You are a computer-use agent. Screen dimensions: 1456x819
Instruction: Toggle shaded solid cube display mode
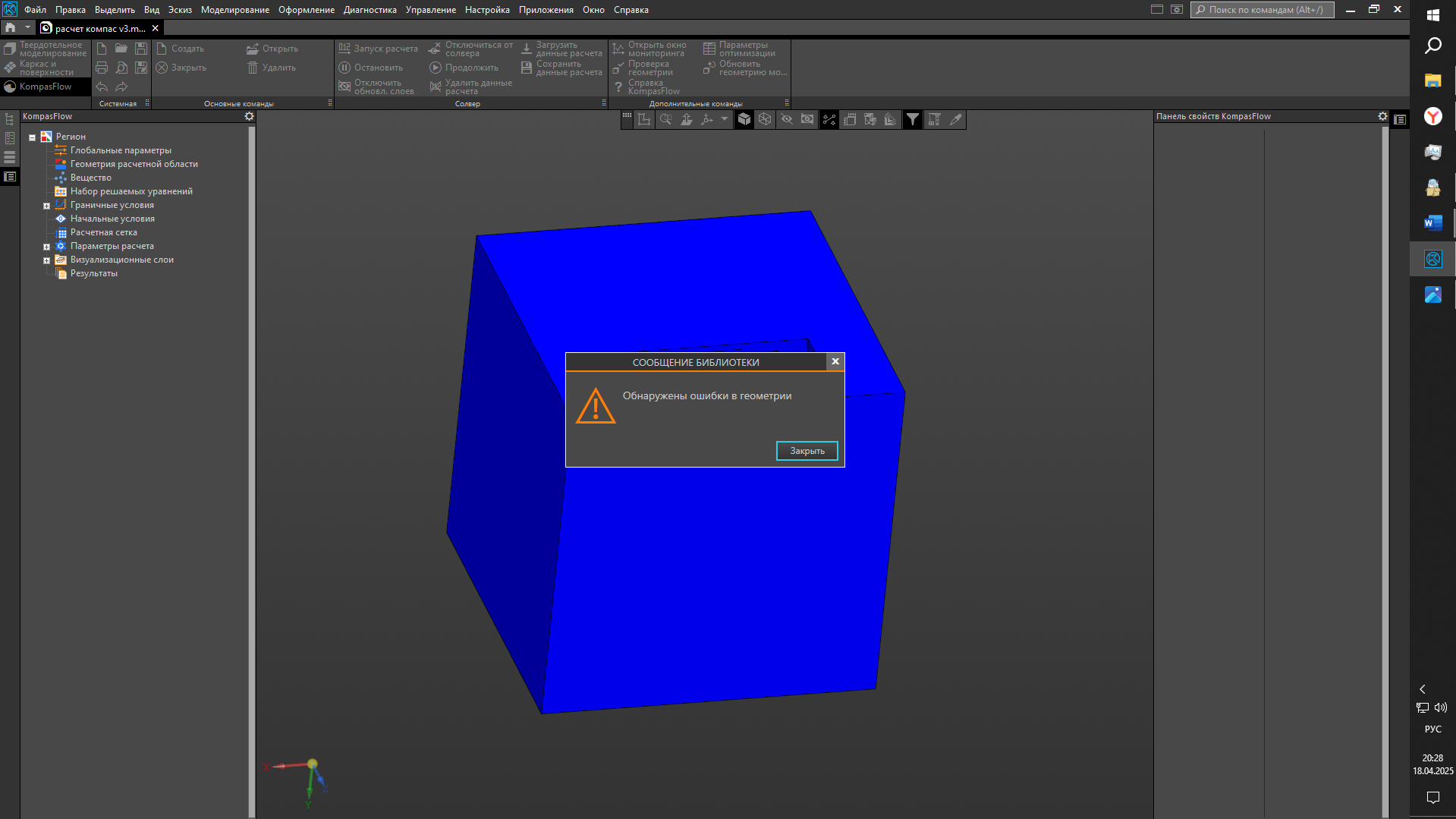pyautogui.click(x=744, y=119)
